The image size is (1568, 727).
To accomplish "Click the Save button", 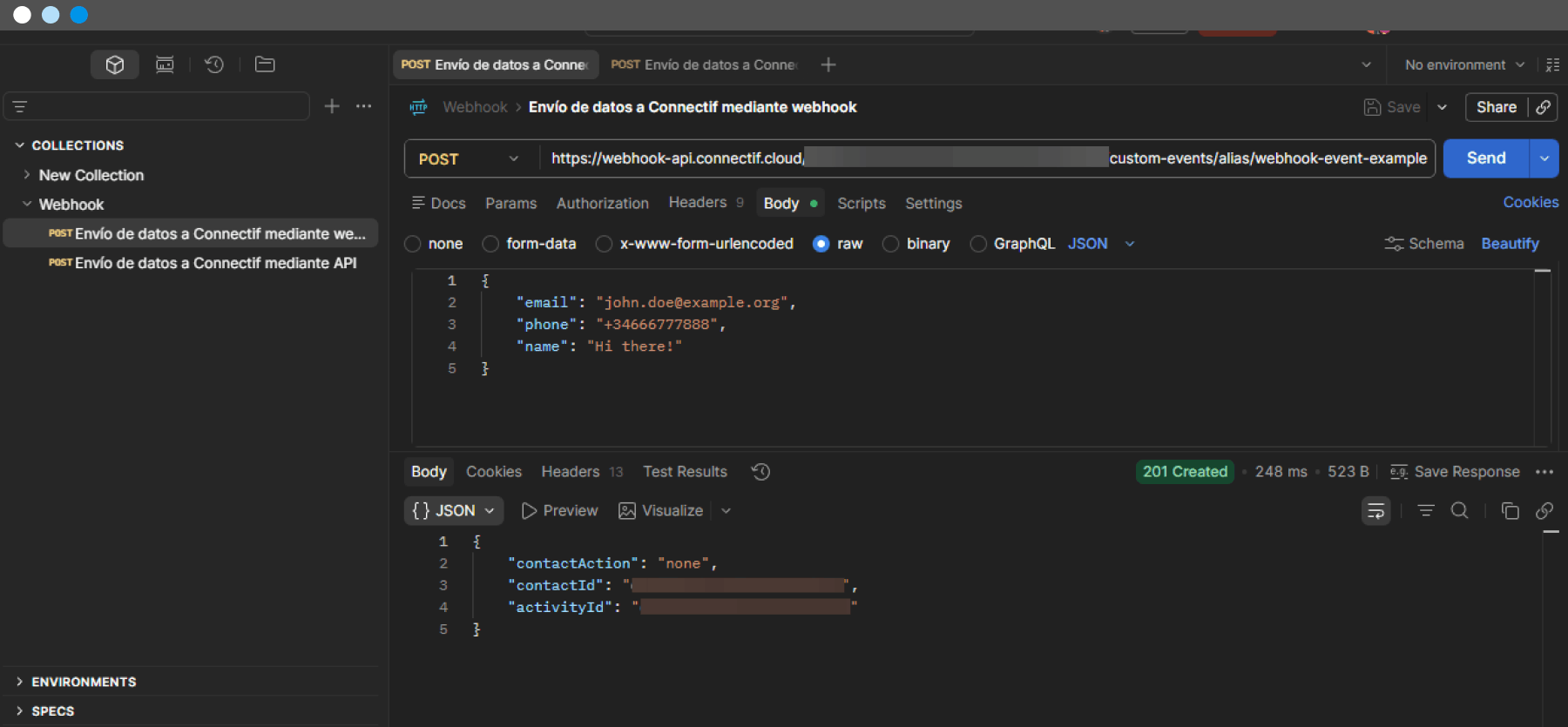I will tap(1392, 107).
